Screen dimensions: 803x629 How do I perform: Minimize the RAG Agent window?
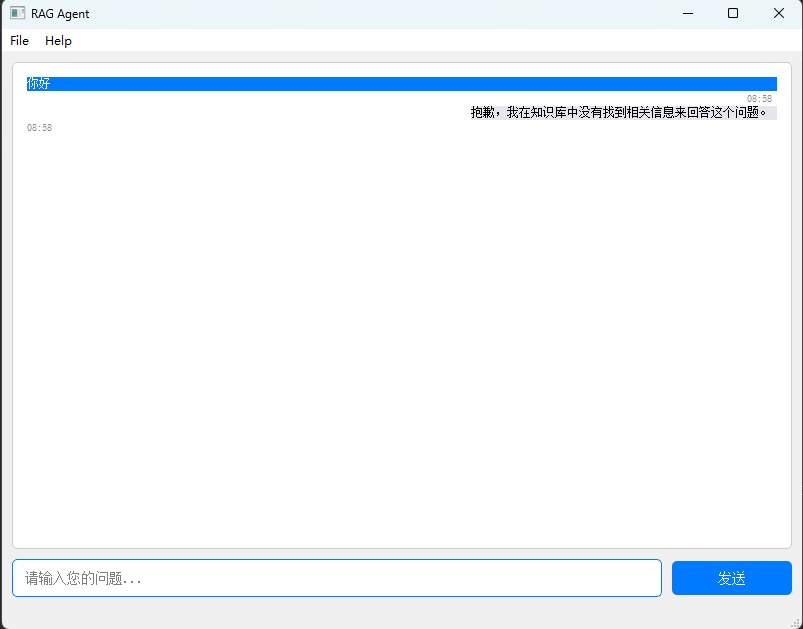[x=688, y=13]
